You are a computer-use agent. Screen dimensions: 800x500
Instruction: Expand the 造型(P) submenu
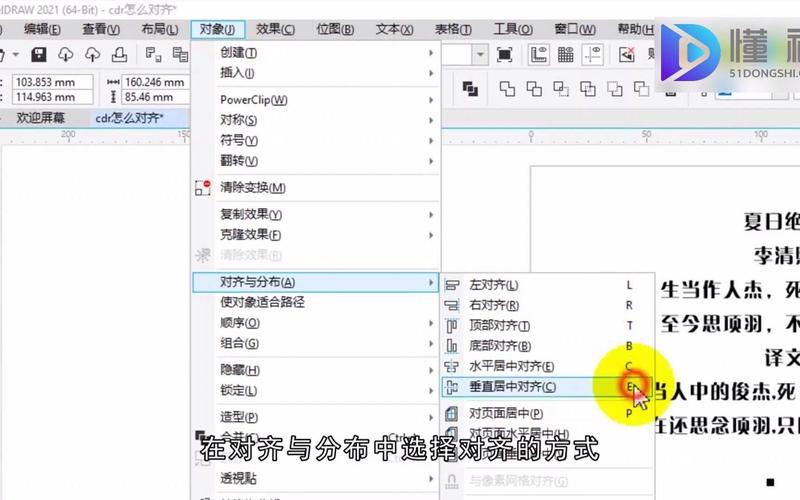coord(316,417)
